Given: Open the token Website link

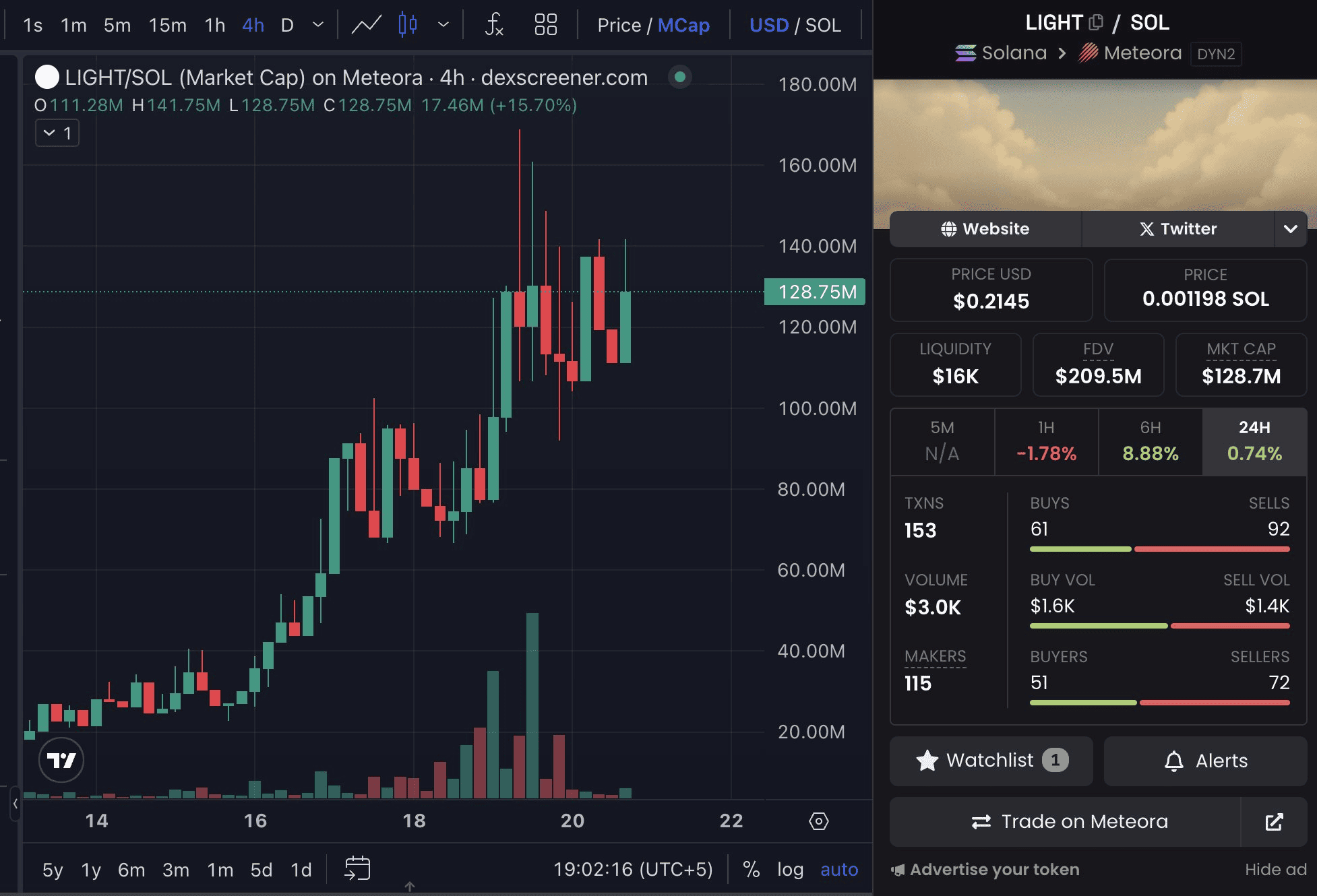Looking at the screenshot, I should coord(985,229).
